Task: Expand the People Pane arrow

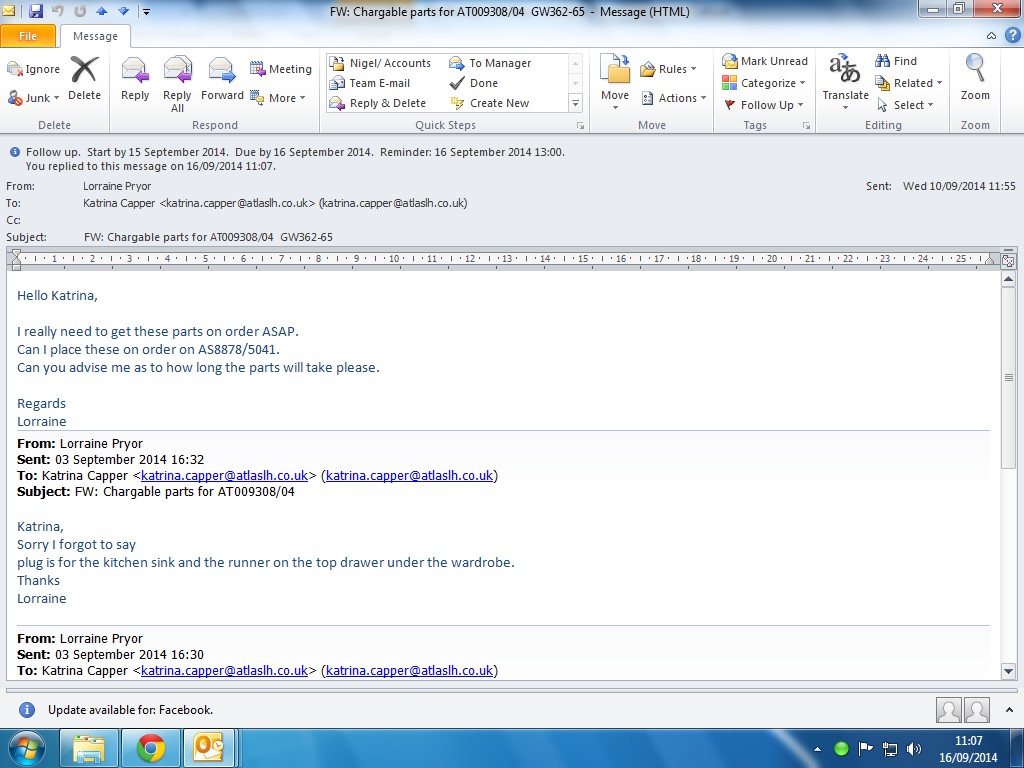Action: (1009, 710)
